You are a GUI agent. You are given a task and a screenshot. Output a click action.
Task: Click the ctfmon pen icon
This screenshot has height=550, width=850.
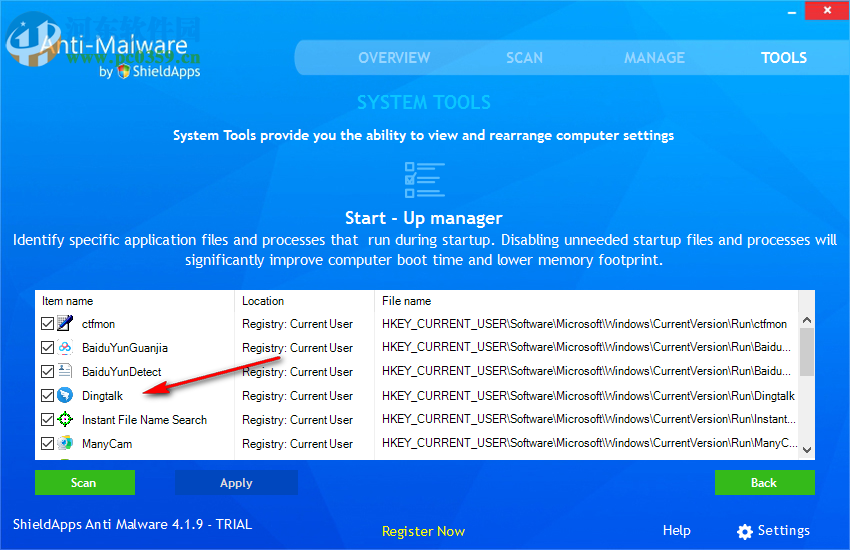[x=65, y=323]
